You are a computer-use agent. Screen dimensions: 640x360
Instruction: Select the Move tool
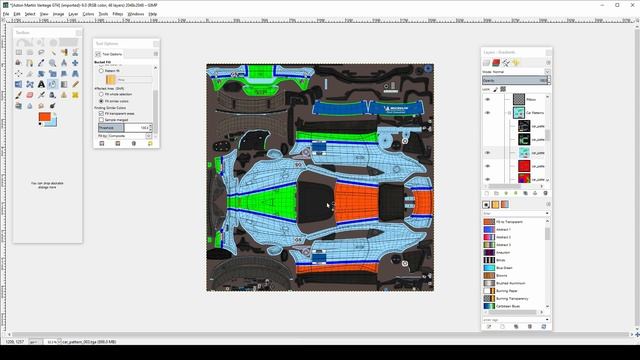pos(75,63)
